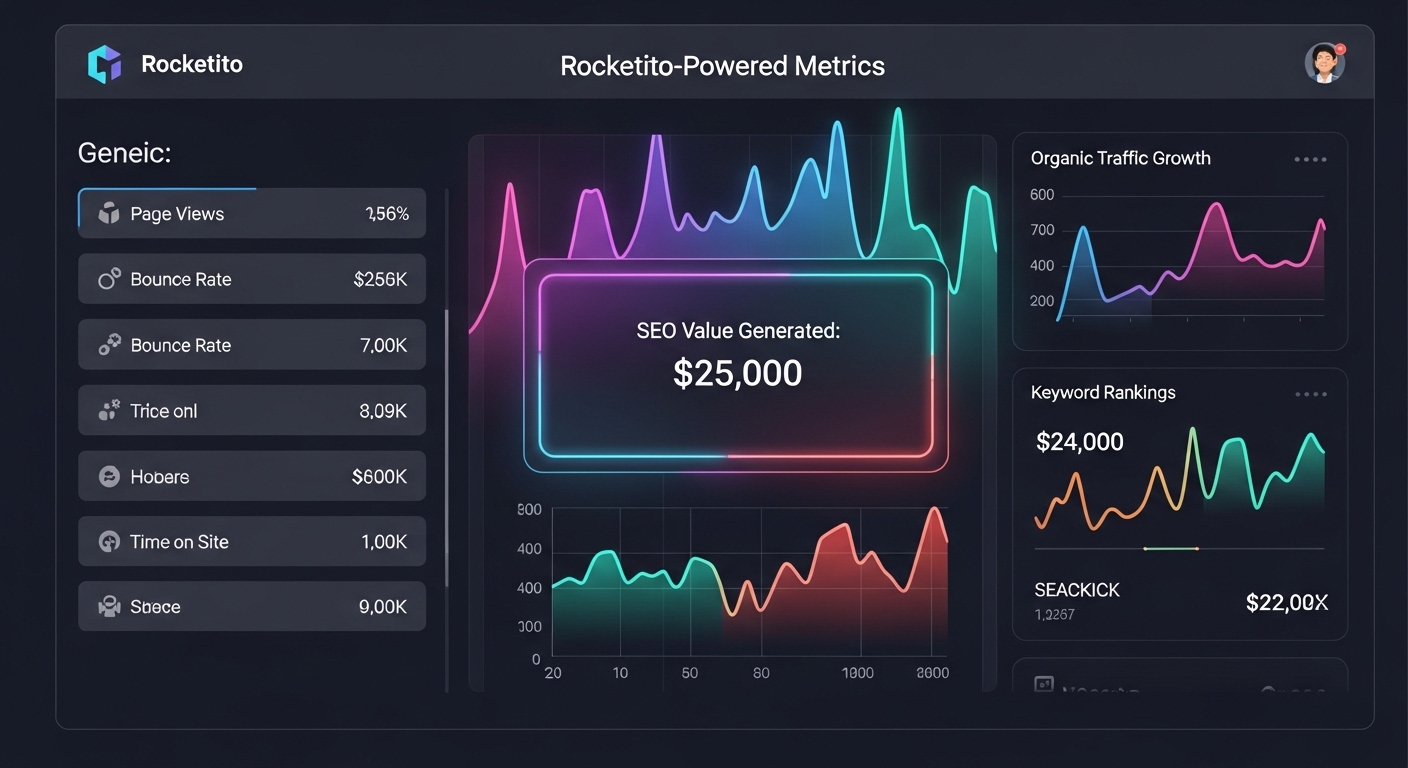Select the Time on Site row

click(x=252, y=542)
